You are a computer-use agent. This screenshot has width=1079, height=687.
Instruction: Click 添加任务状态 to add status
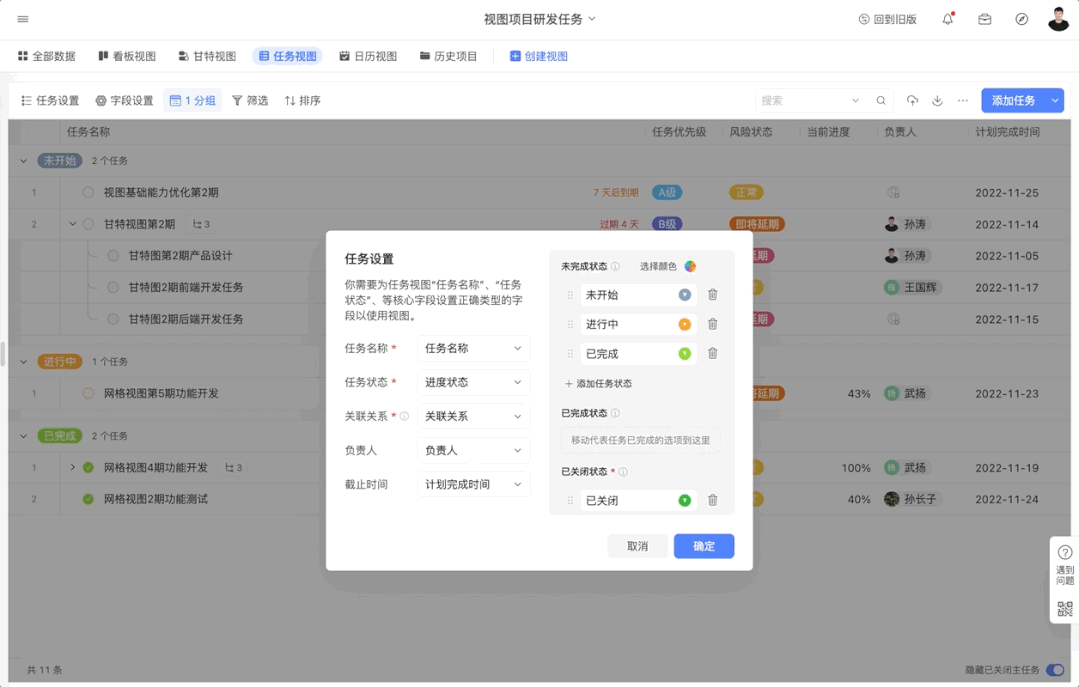click(598, 384)
